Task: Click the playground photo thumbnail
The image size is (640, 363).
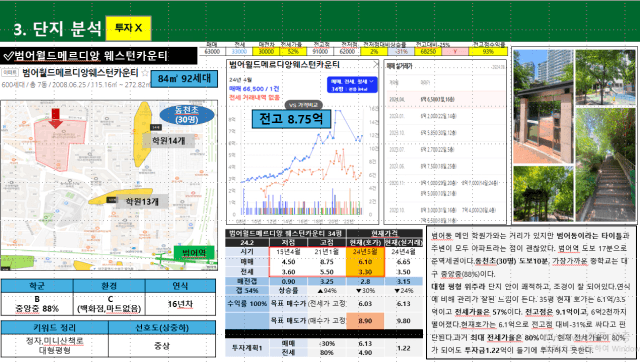Action: click(x=605, y=78)
